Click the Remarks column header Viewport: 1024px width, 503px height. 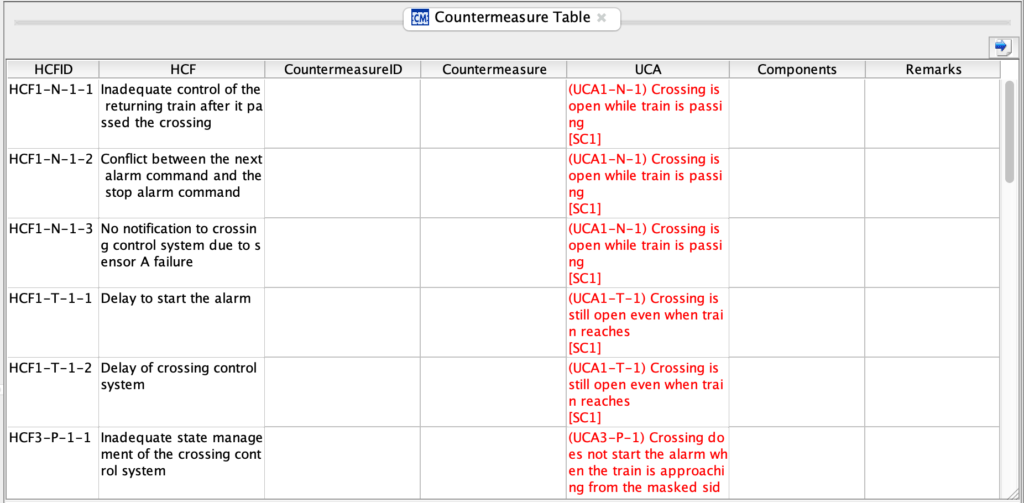[x=933, y=69]
